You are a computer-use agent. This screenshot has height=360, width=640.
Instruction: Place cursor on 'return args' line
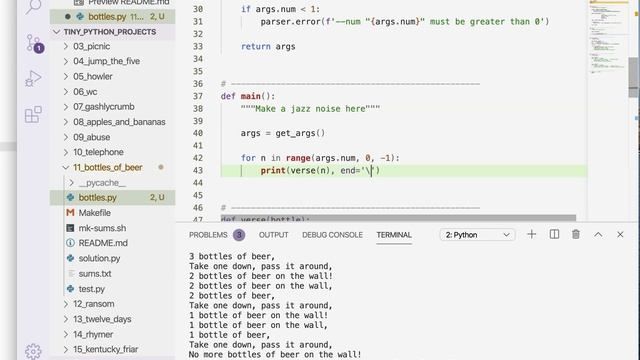pos(268,47)
